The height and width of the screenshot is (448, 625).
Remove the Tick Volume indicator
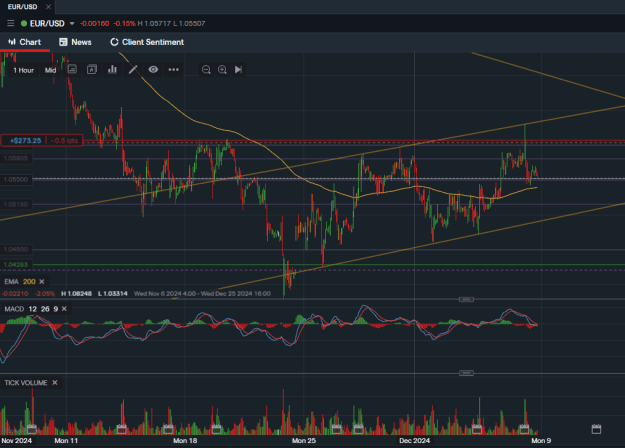pos(55,383)
